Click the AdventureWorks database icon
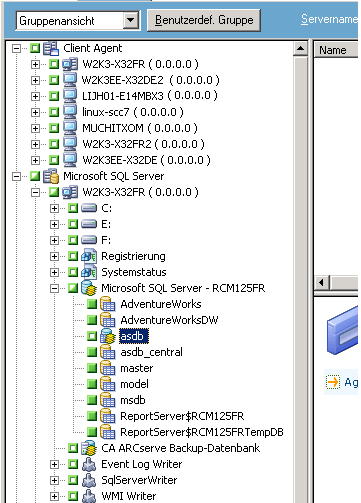The width and height of the screenshot is (361, 503). tap(108, 304)
